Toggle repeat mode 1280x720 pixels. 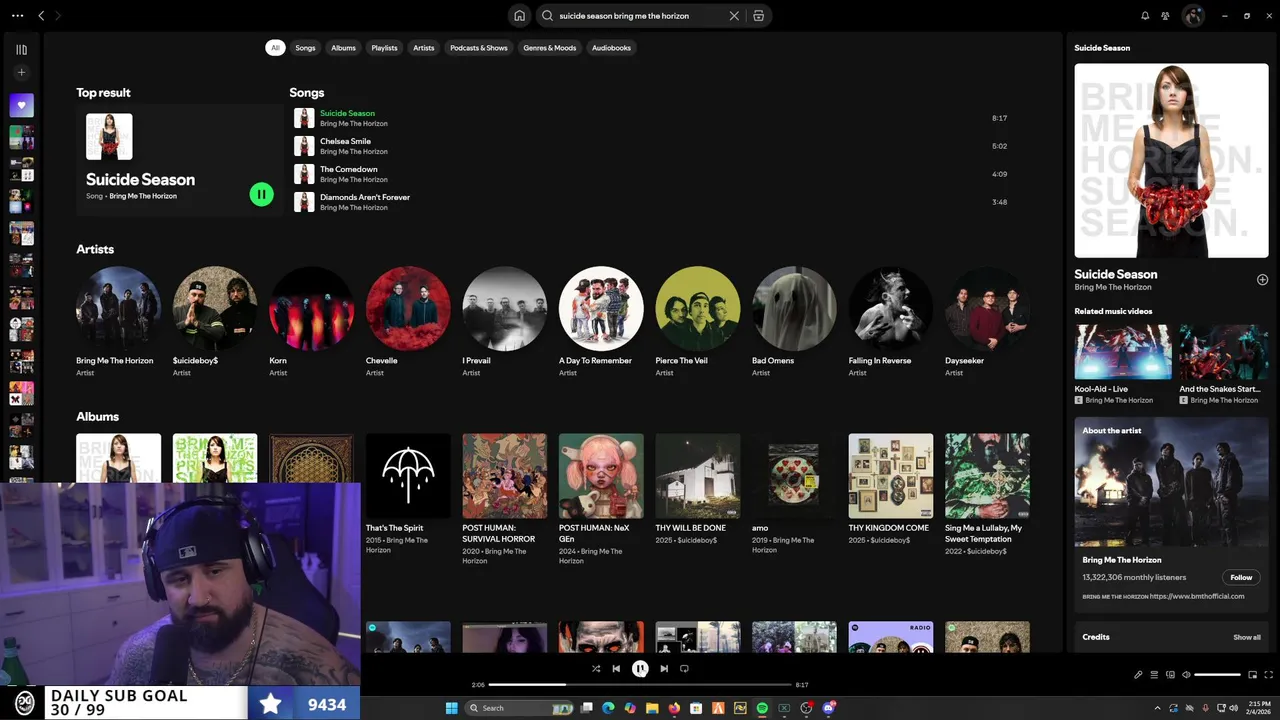point(684,669)
